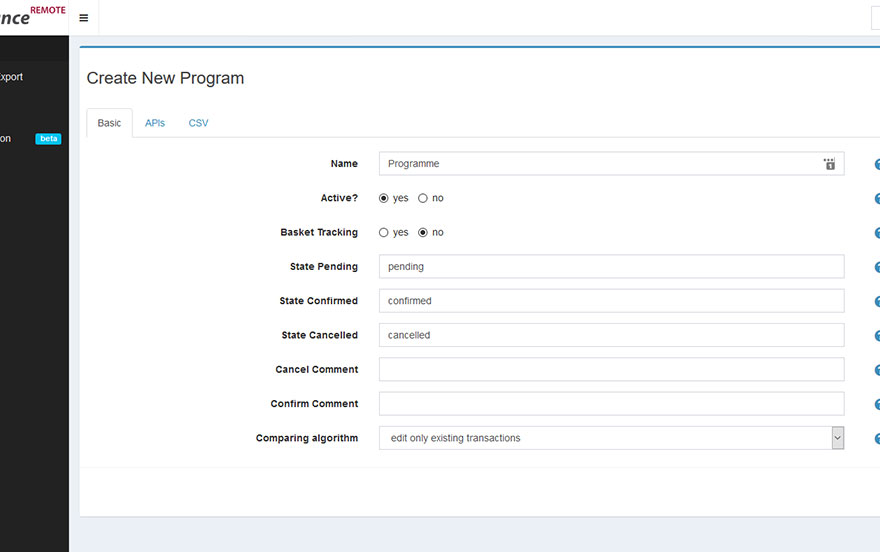880x552 pixels.
Task: Click into the Name input field
Action: pos(600,164)
